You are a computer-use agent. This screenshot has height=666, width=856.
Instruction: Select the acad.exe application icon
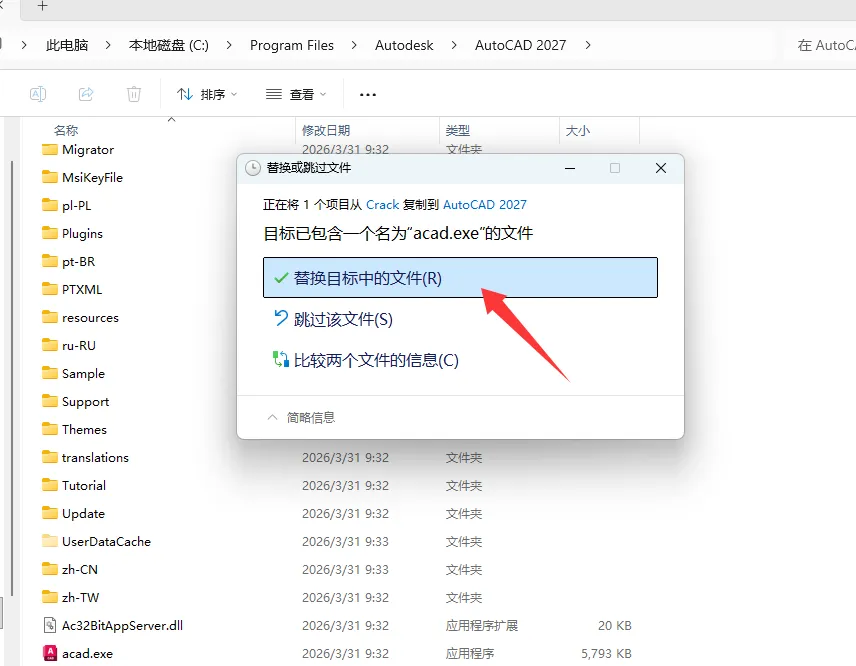(x=50, y=653)
